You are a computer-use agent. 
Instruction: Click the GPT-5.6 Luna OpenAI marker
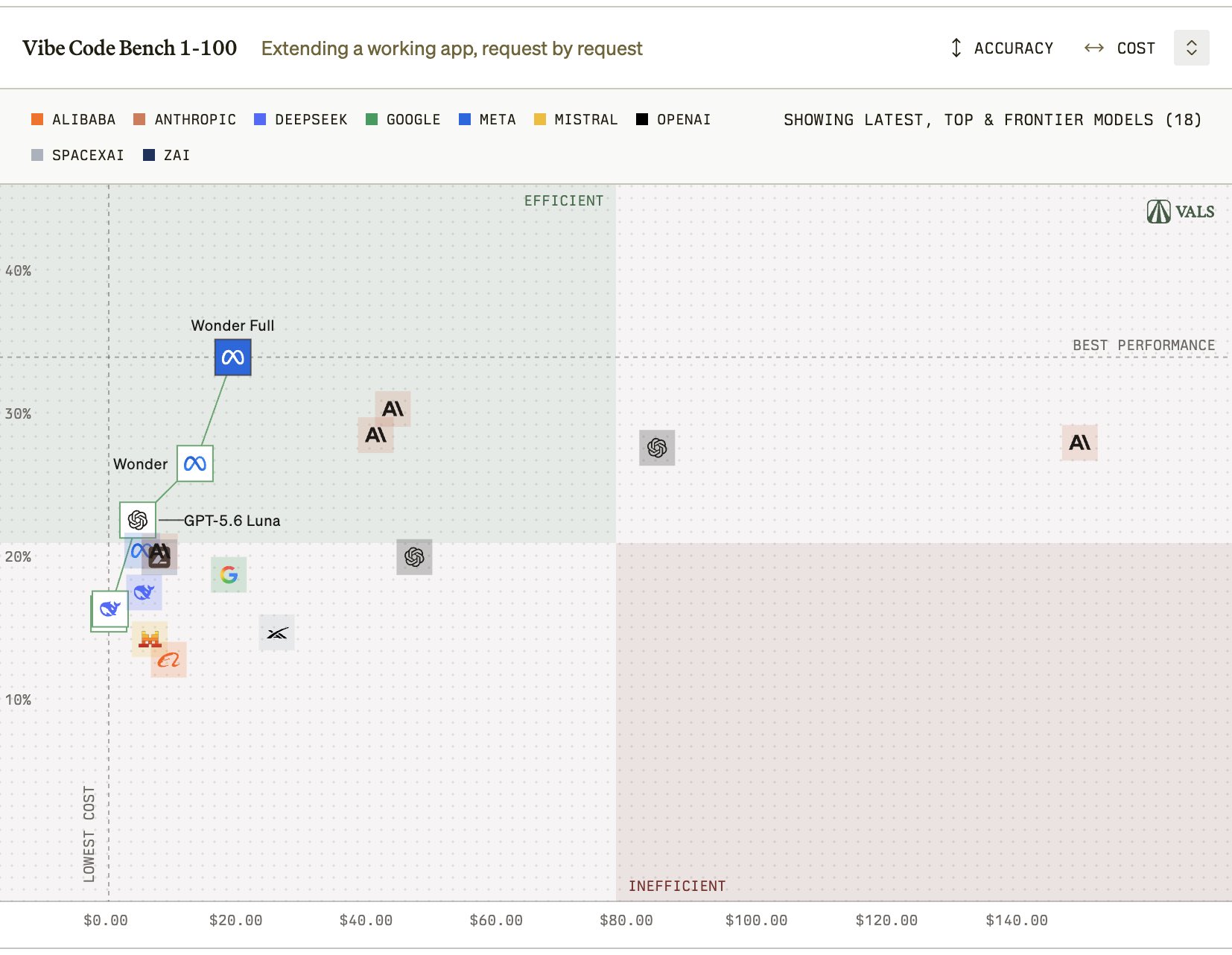click(x=138, y=520)
